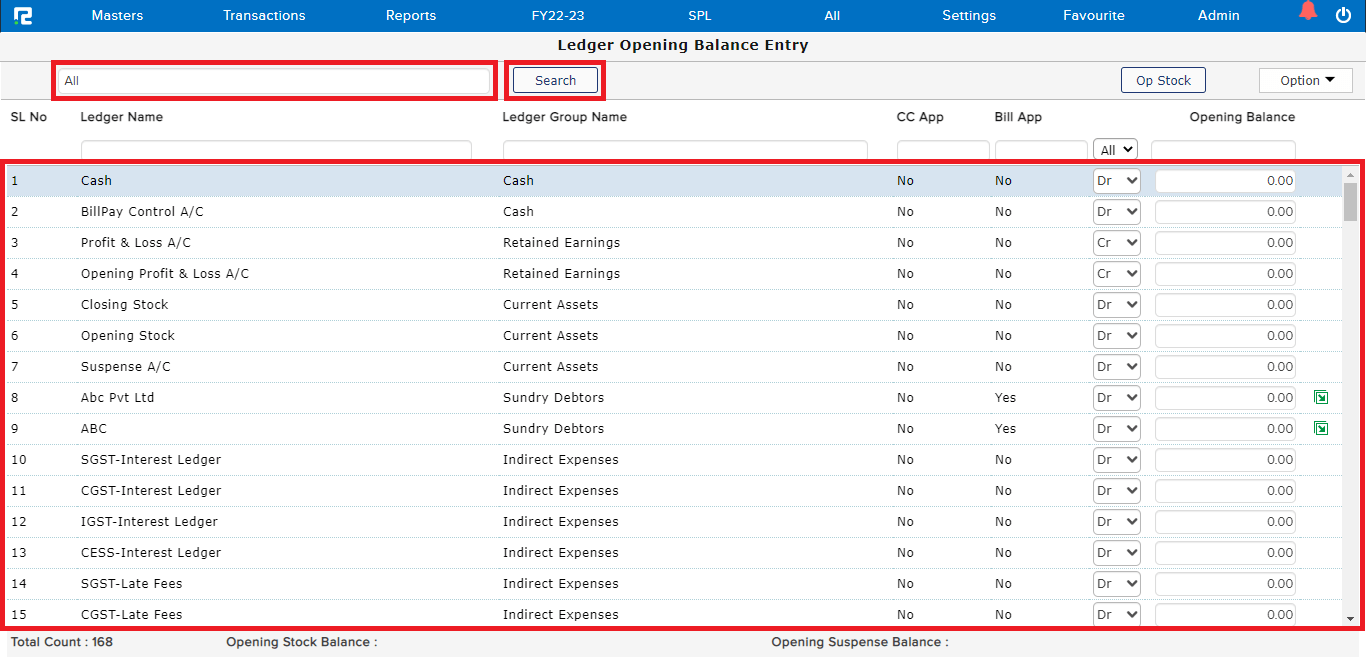The image size is (1366, 657).
Task: Click the Search button
Action: (x=555, y=81)
